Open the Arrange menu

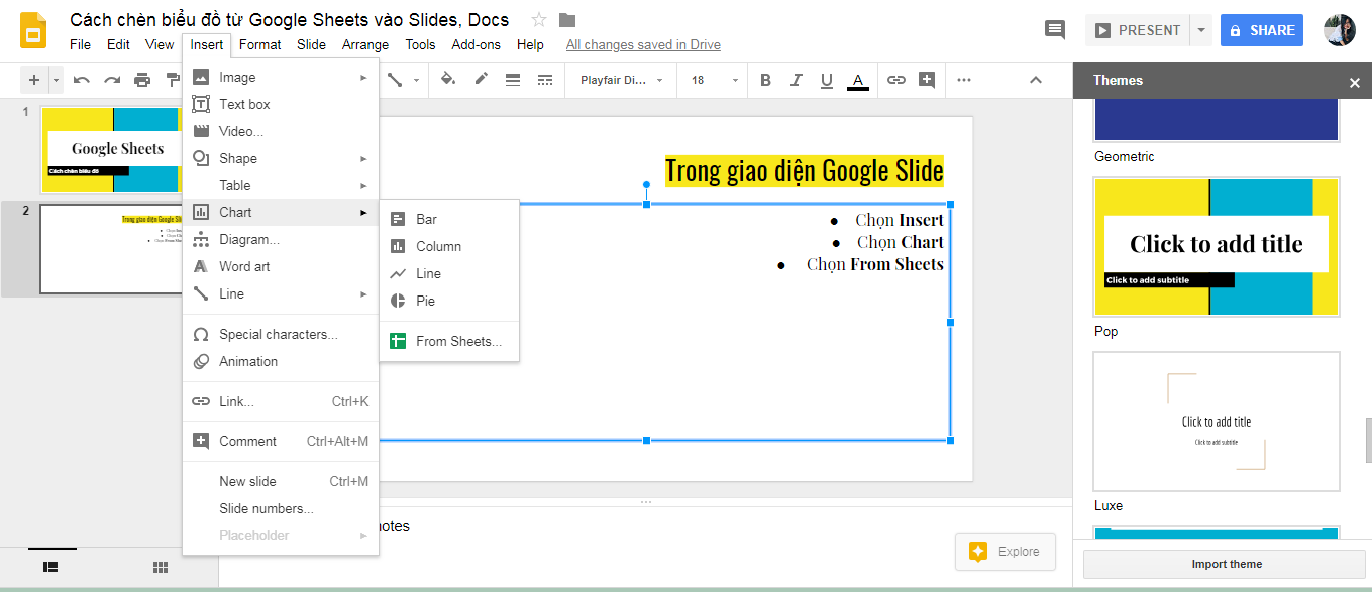point(366,44)
